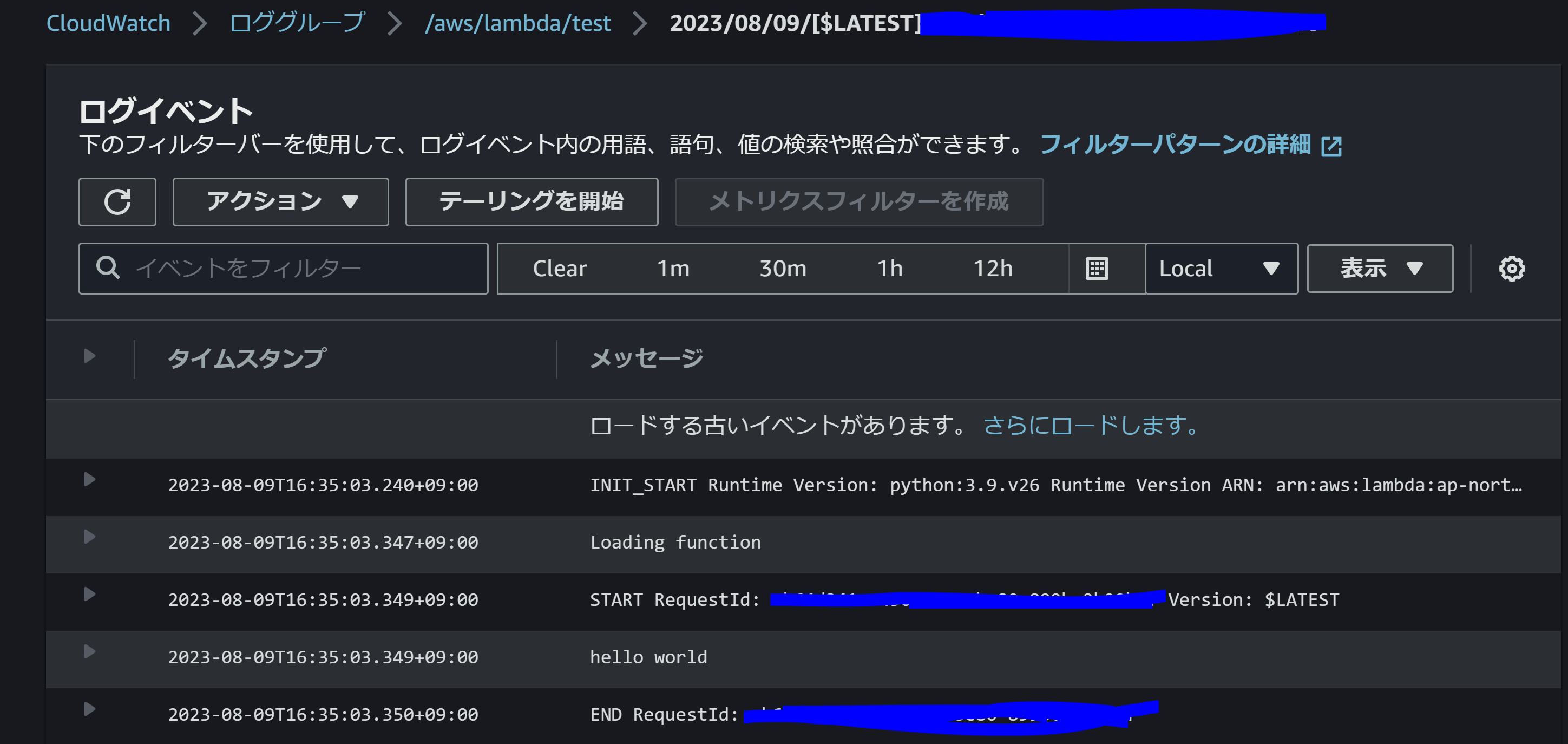The height and width of the screenshot is (744, 1568).
Task: Click the refresh log events icon button
Action: pos(117,202)
